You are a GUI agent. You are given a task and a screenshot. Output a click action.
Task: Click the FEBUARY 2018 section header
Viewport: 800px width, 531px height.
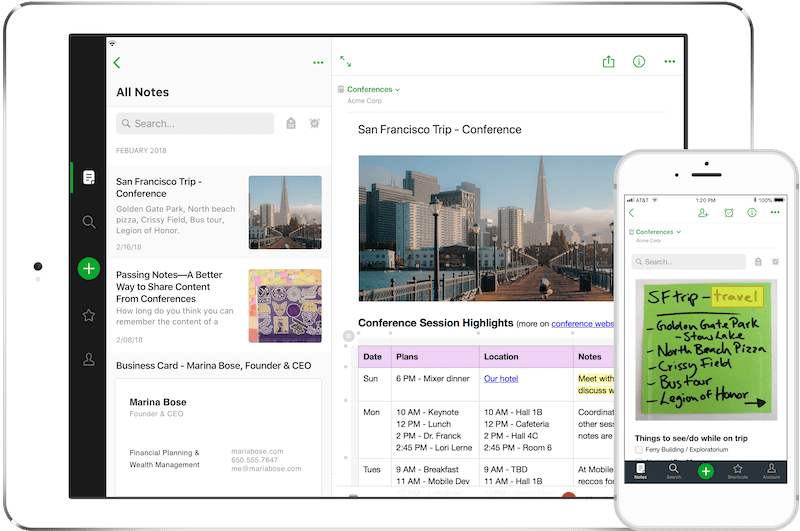point(141,150)
